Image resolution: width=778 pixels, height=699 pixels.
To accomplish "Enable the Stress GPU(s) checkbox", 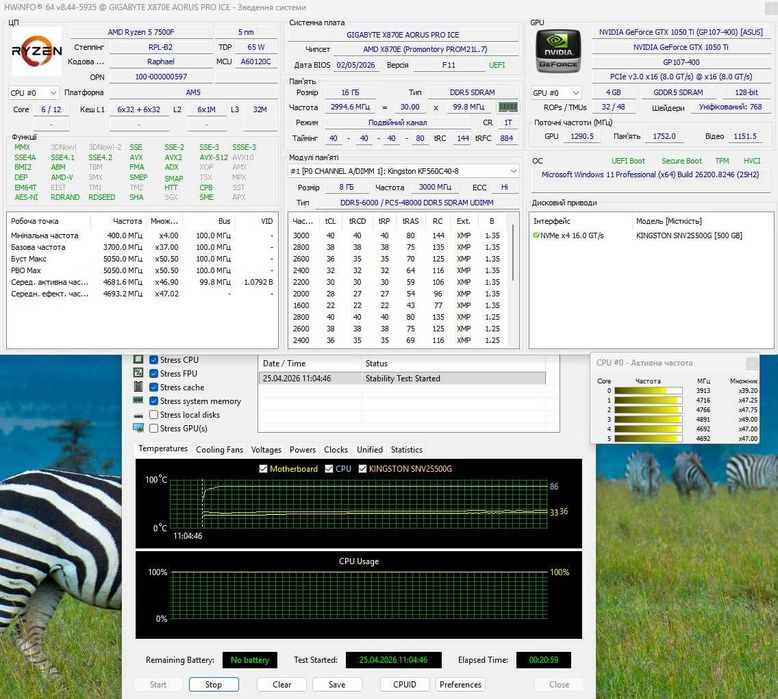I will click(x=154, y=428).
